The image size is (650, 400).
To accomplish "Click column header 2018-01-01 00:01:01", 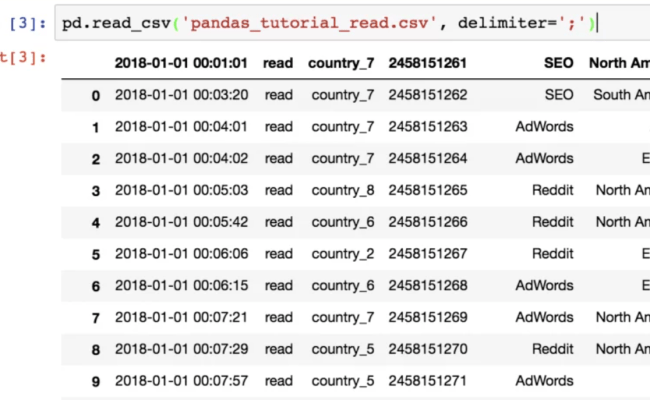I will [x=181, y=63].
